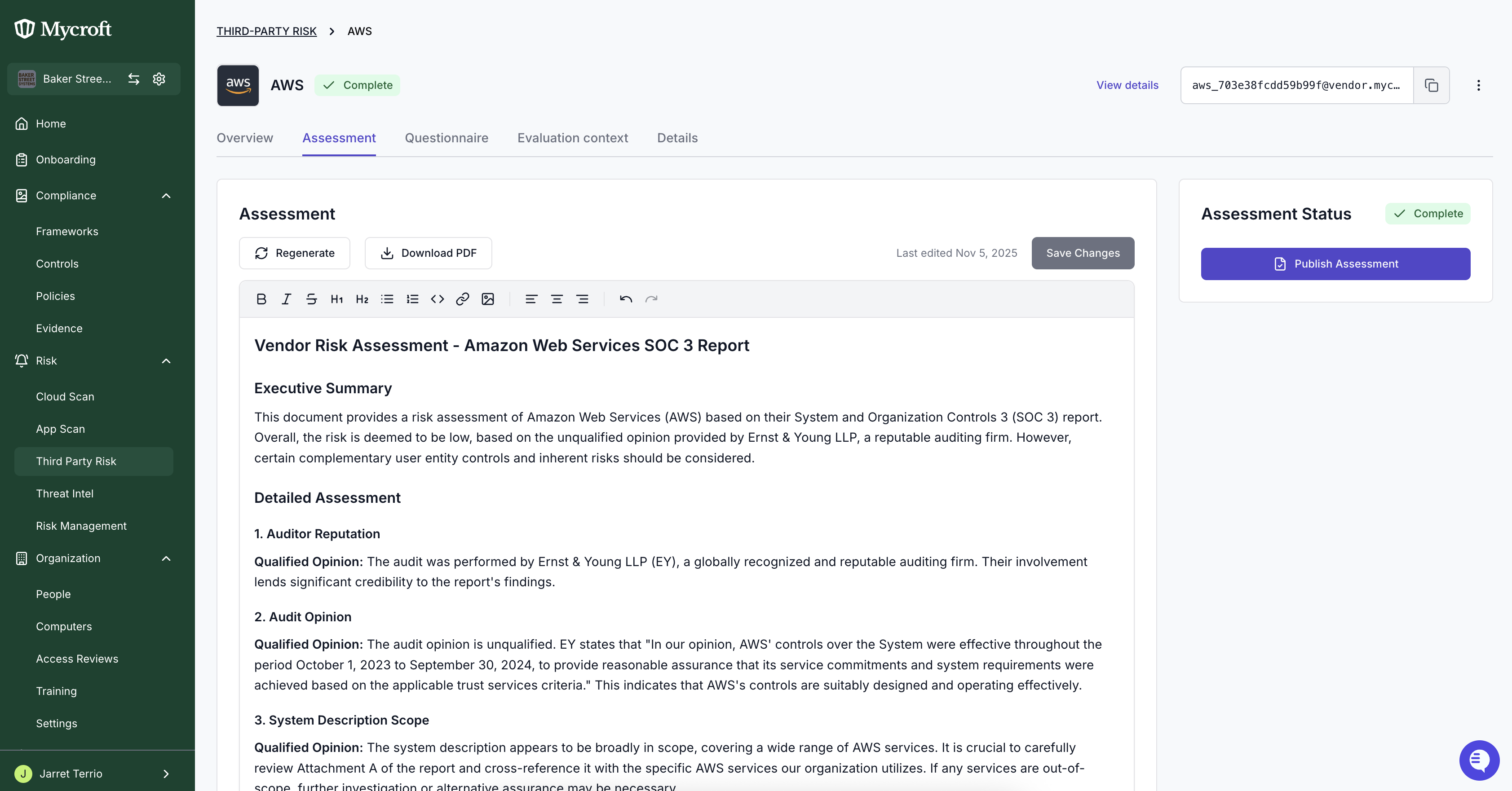The width and height of the screenshot is (1512, 791).
Task: Switch to the Questionnaire tab
Action: [x=447, y=138]
